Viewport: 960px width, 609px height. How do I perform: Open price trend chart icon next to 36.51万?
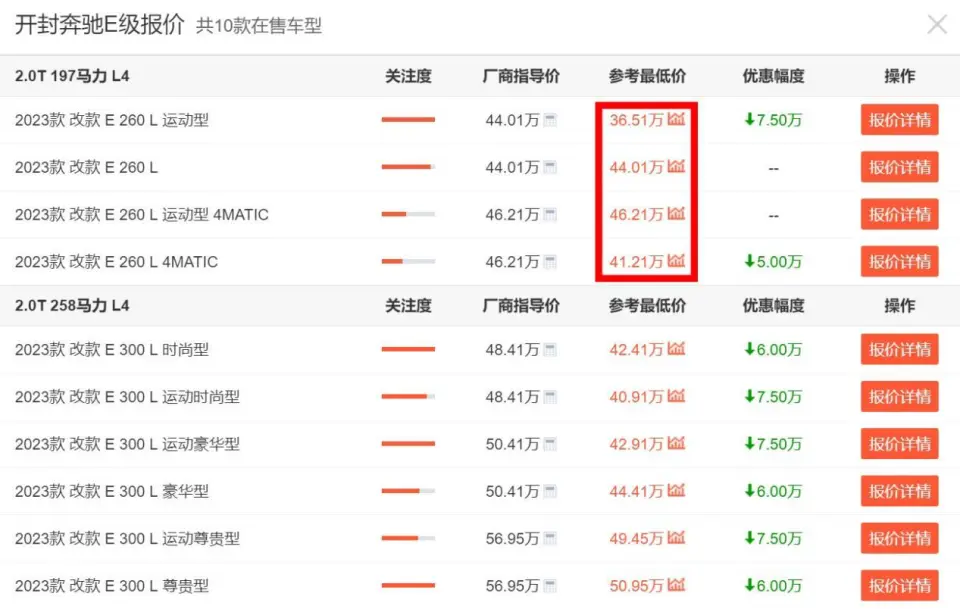pos(676,119)
